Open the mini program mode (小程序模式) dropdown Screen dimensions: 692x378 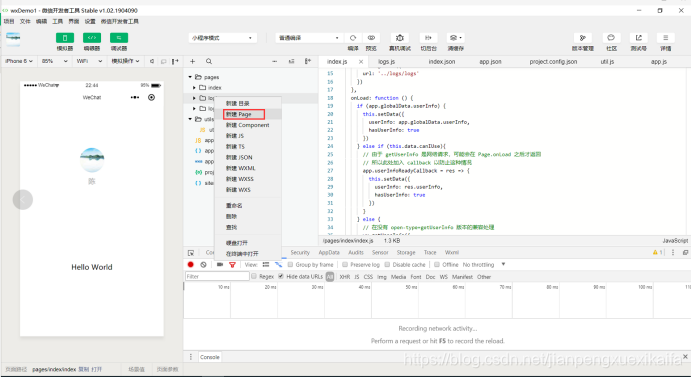tap(222, 38)
